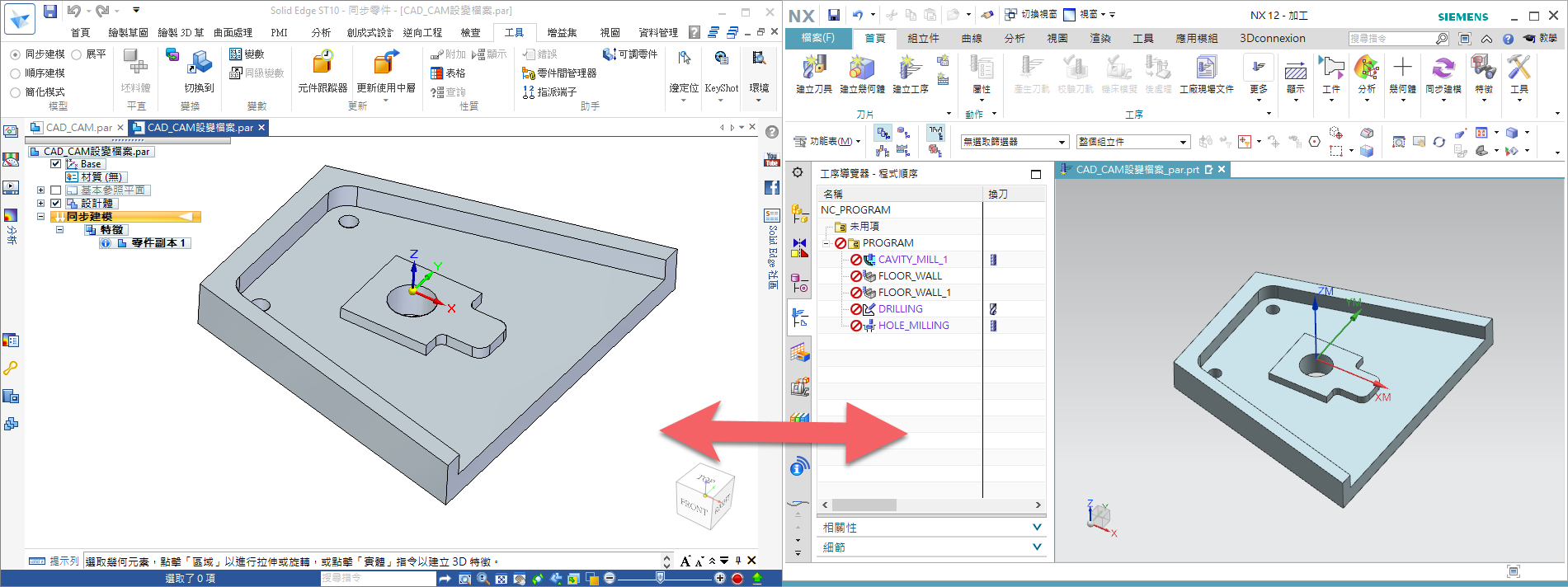
Task: Click the zoom slider handle in Solid Edge status bar
Action: tap(660, 578)
